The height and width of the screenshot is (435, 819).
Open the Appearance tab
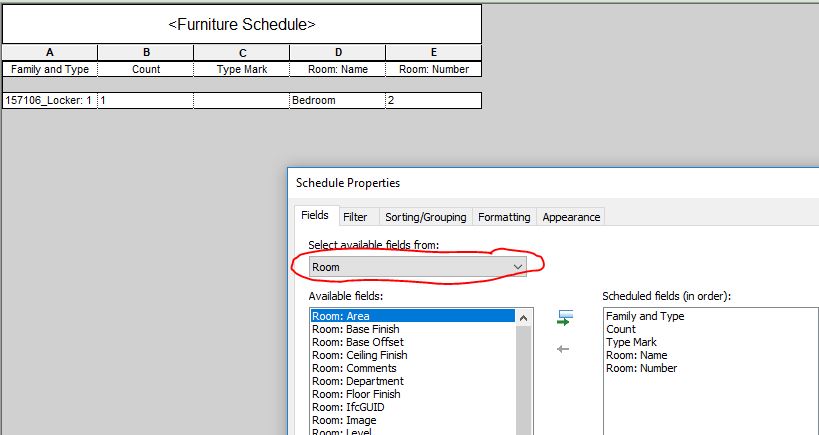[571, 217]
